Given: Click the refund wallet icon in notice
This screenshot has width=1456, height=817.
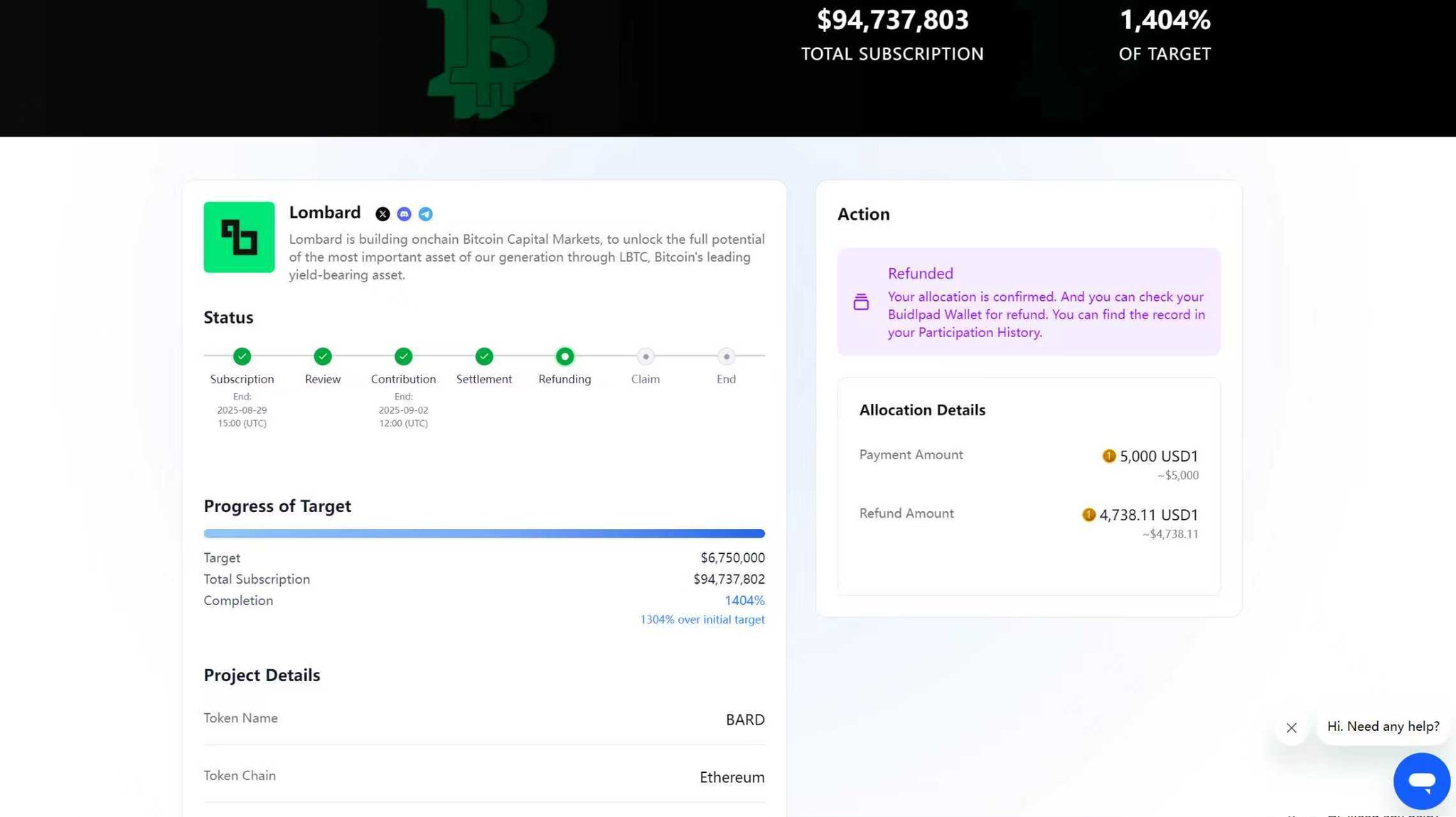Looking at the screenshot, I should click(861, 302).
